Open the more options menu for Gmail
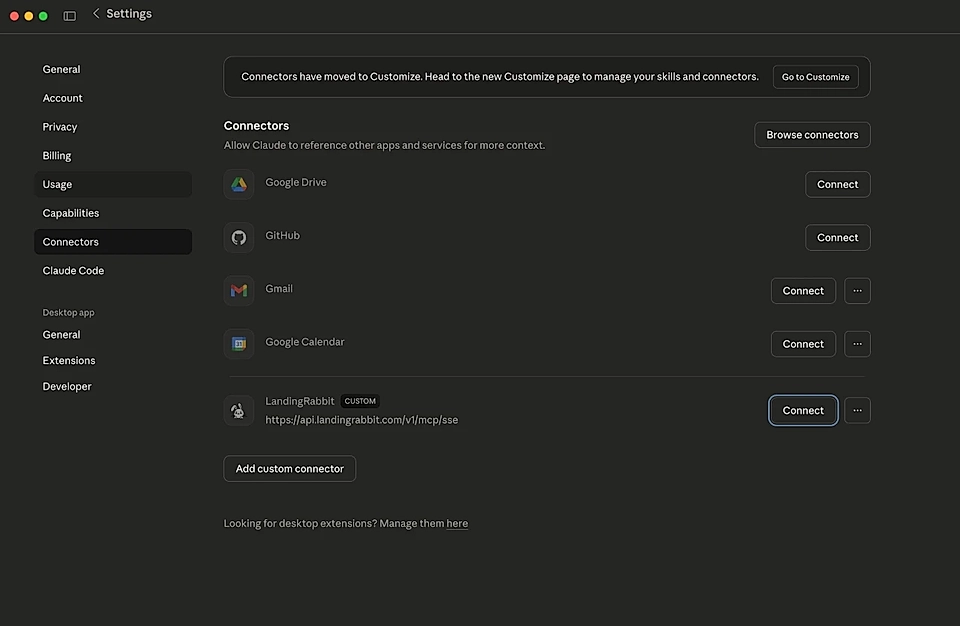Viewport: 960px width, 626px height. (x=857, y=290)
